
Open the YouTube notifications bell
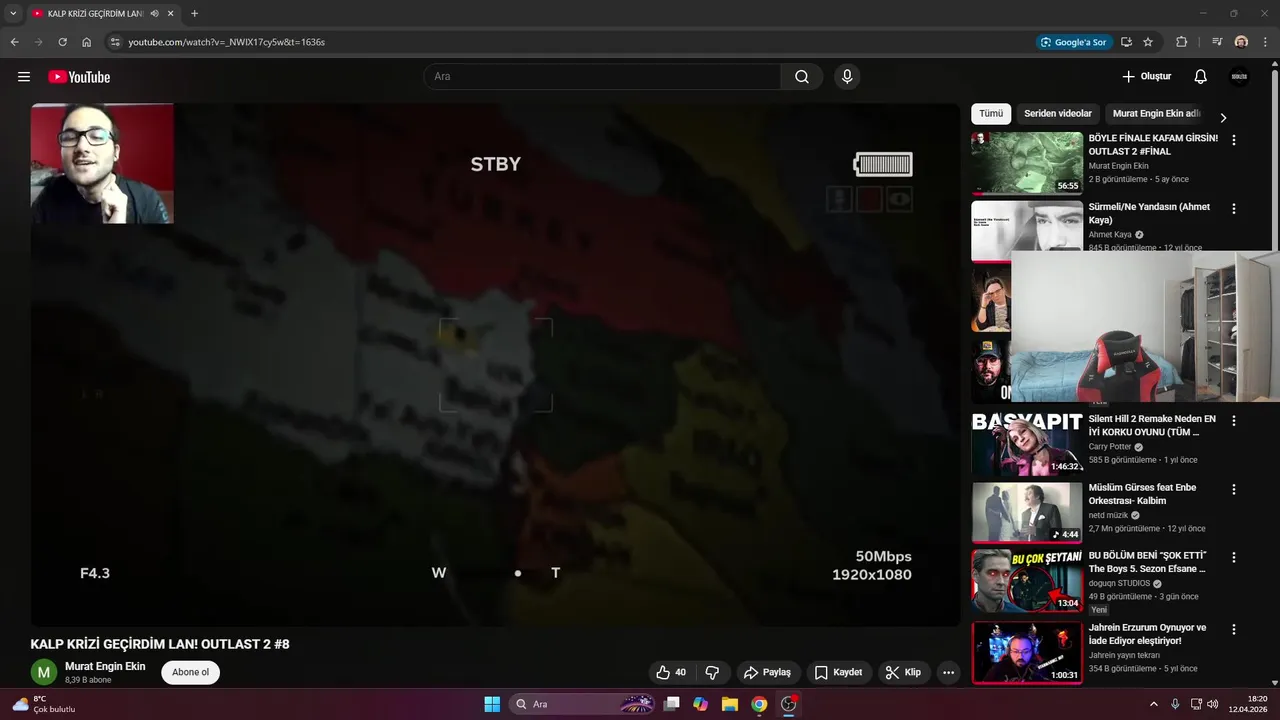coord(1201,77)
